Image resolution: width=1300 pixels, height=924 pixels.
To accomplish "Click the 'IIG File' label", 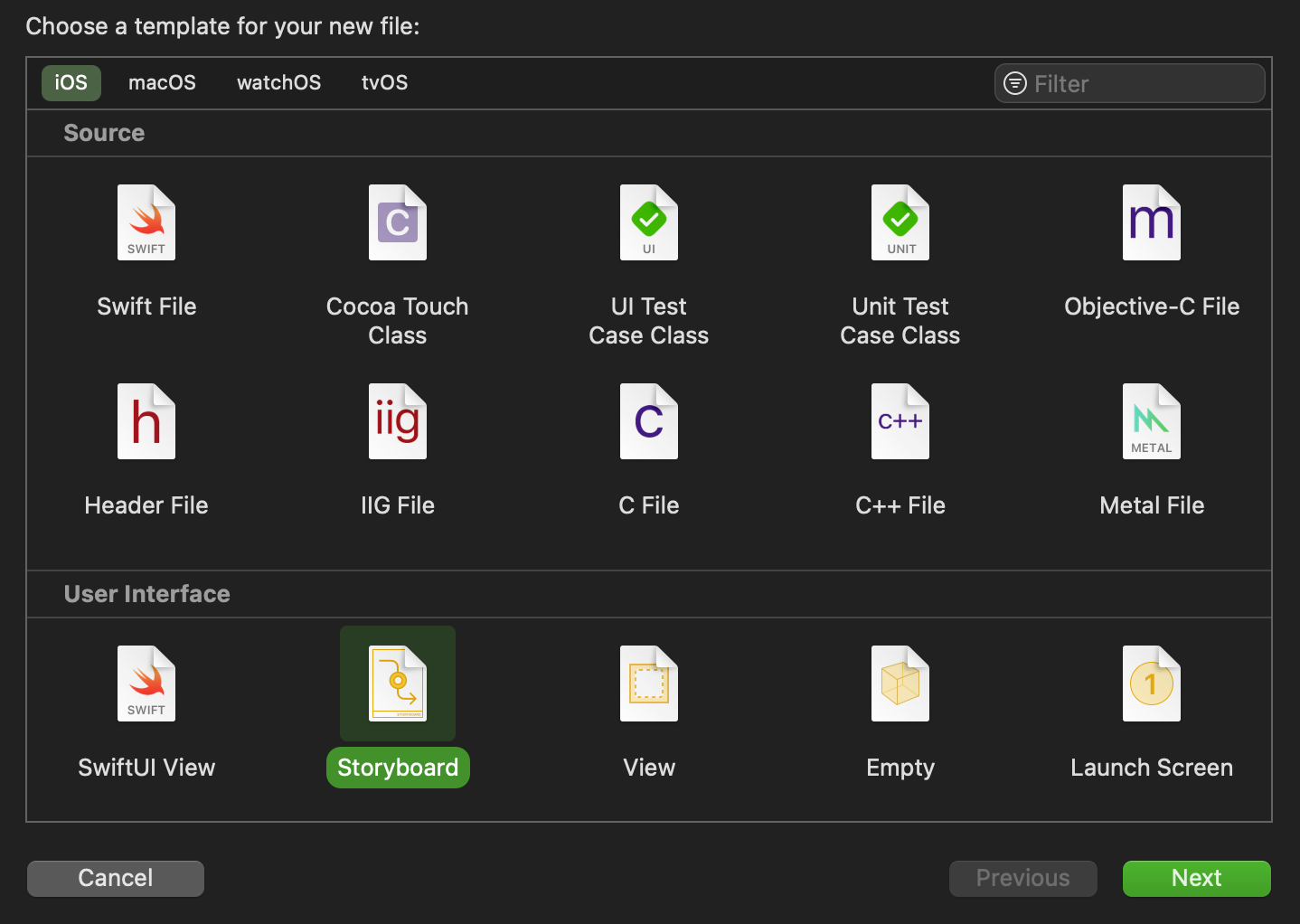I will (398, 505).
